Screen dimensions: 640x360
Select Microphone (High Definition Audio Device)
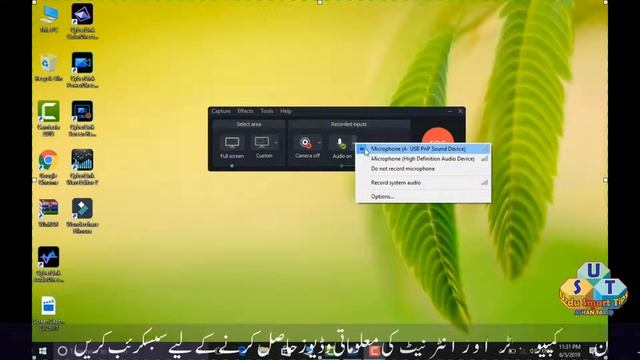click(x=423, y=159)
